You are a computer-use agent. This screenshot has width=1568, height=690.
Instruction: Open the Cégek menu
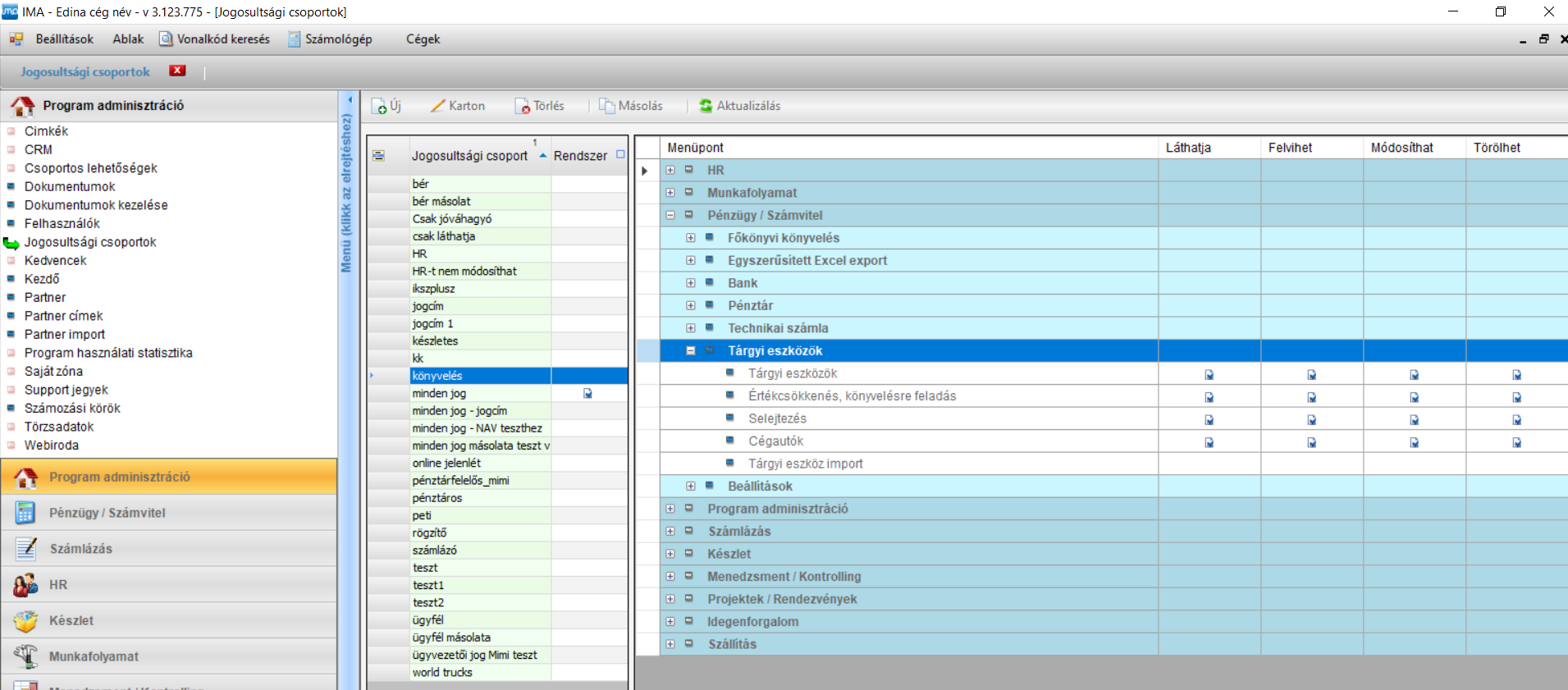coord(423,39)
